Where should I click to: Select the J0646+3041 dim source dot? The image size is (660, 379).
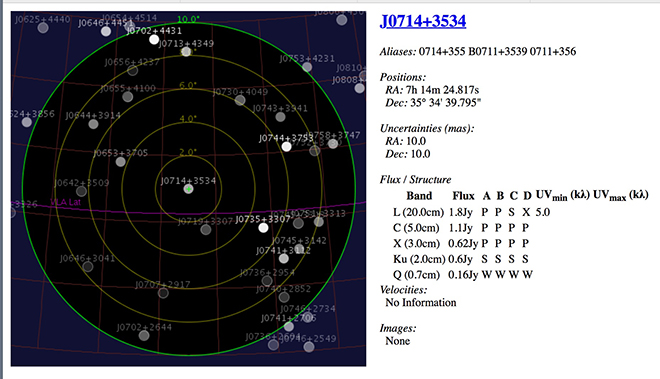tap(88, 267)
